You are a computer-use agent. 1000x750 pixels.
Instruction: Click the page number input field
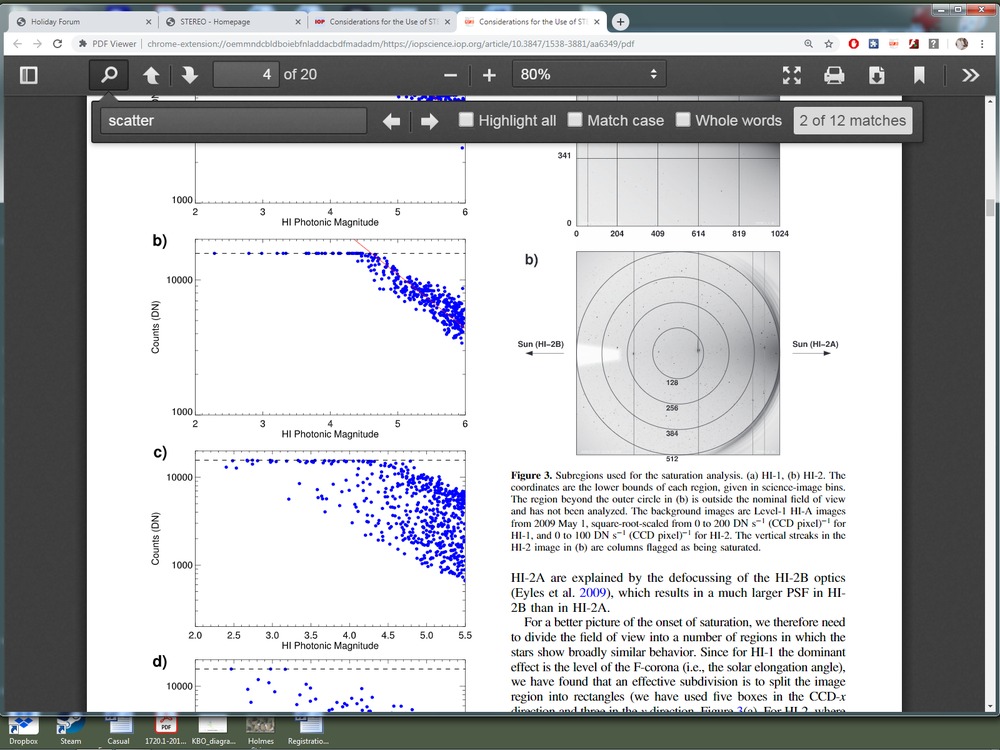246,75
